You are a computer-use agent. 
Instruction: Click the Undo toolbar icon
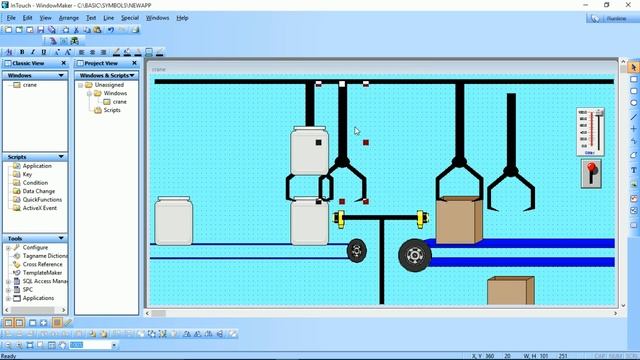click(111, 30)
